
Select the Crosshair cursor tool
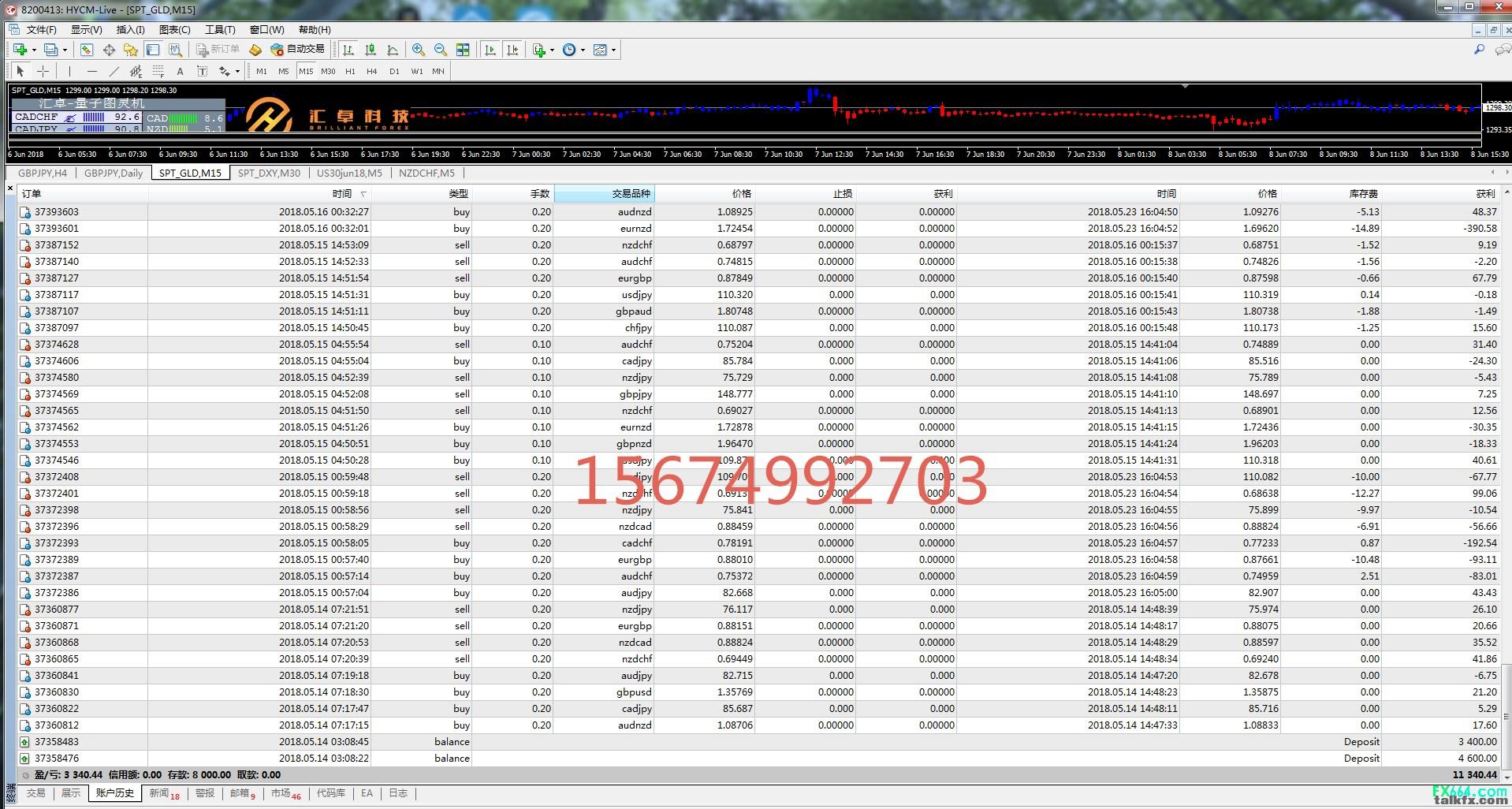click(x=43, y=71)
